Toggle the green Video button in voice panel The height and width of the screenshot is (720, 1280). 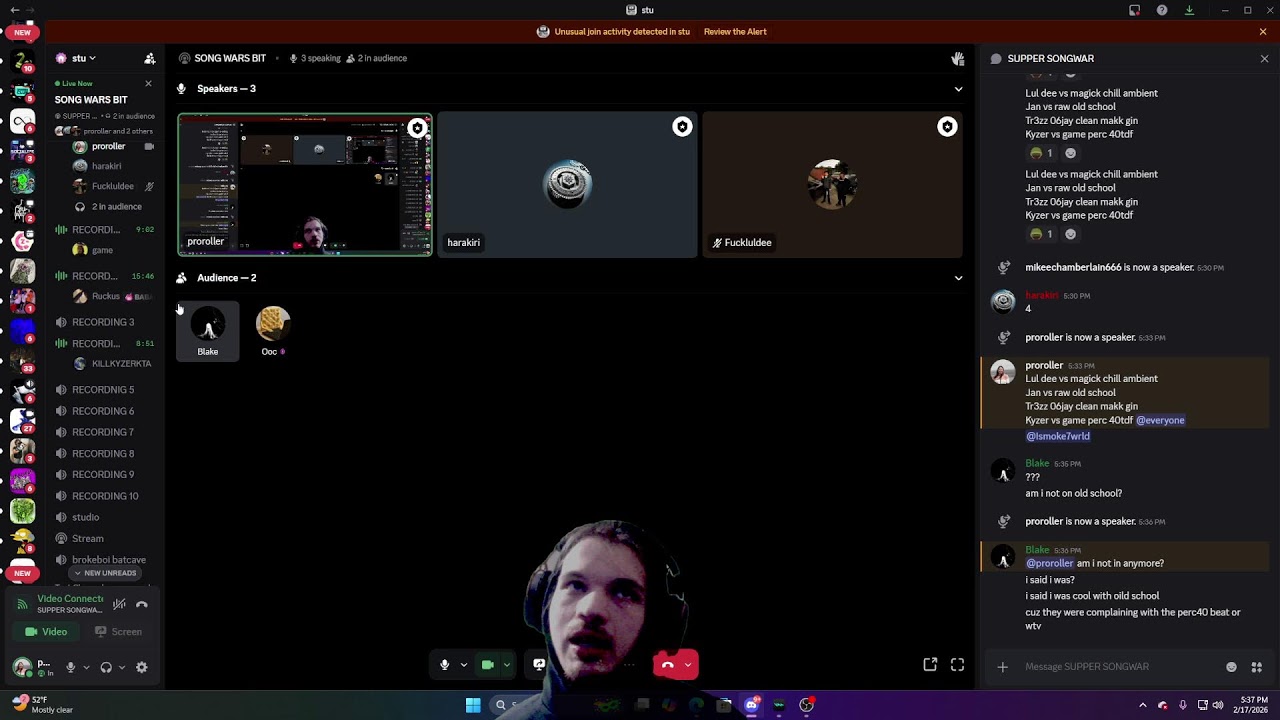point(46,632)
